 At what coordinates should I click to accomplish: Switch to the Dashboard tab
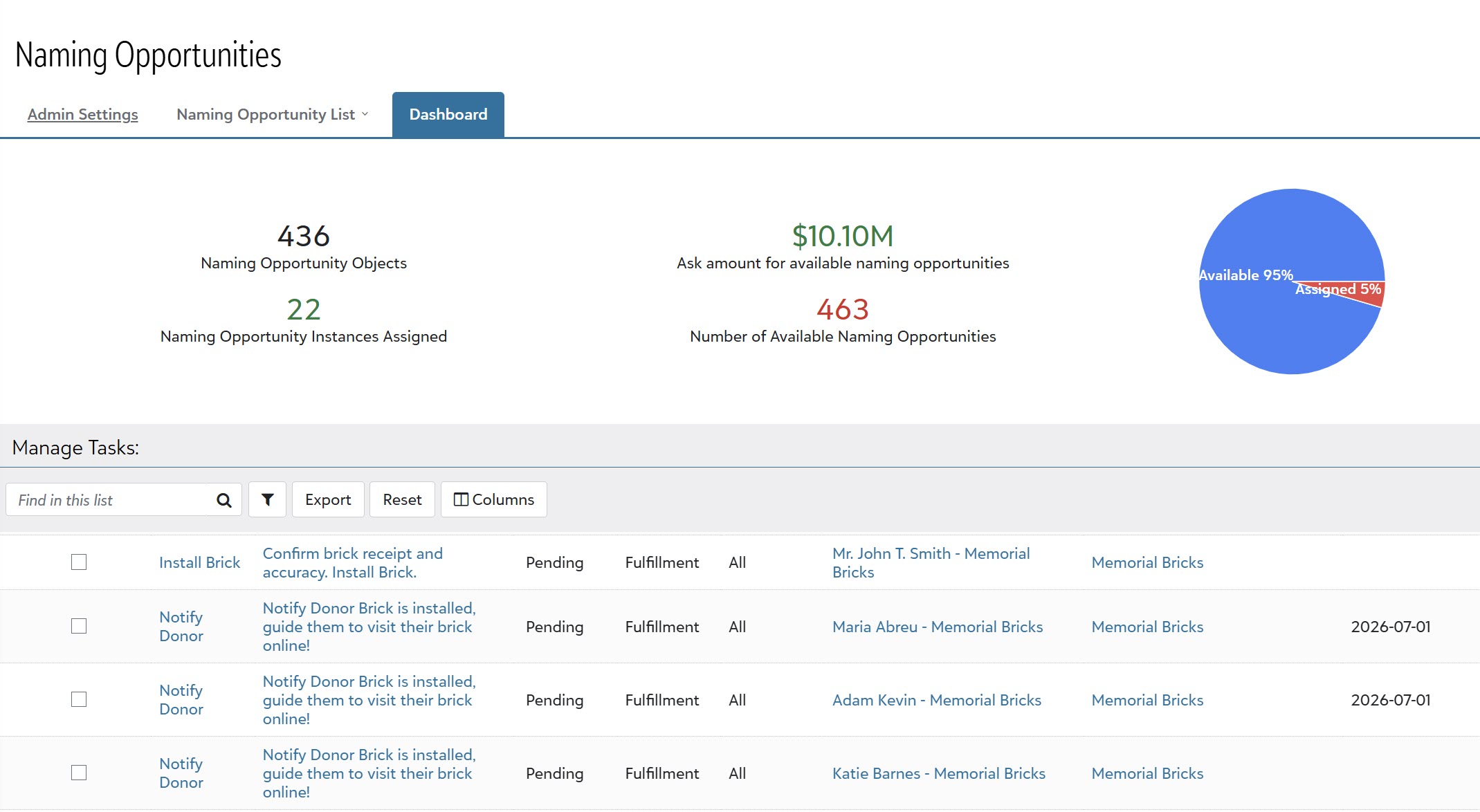coord(448,114)
